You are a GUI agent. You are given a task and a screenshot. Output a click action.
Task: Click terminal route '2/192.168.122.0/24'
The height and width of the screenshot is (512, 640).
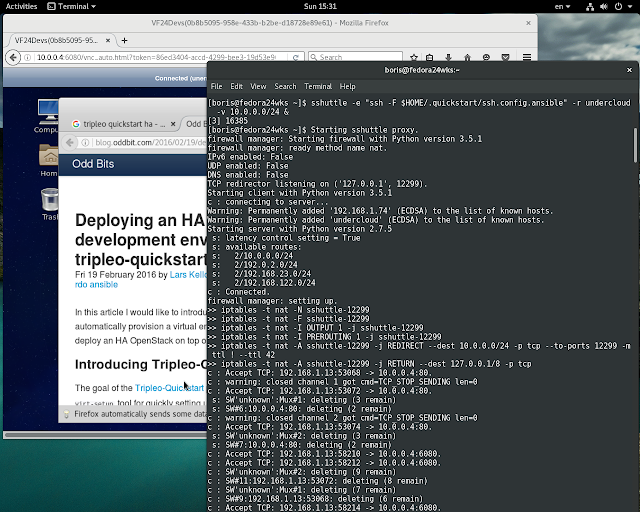coord(275,283)
